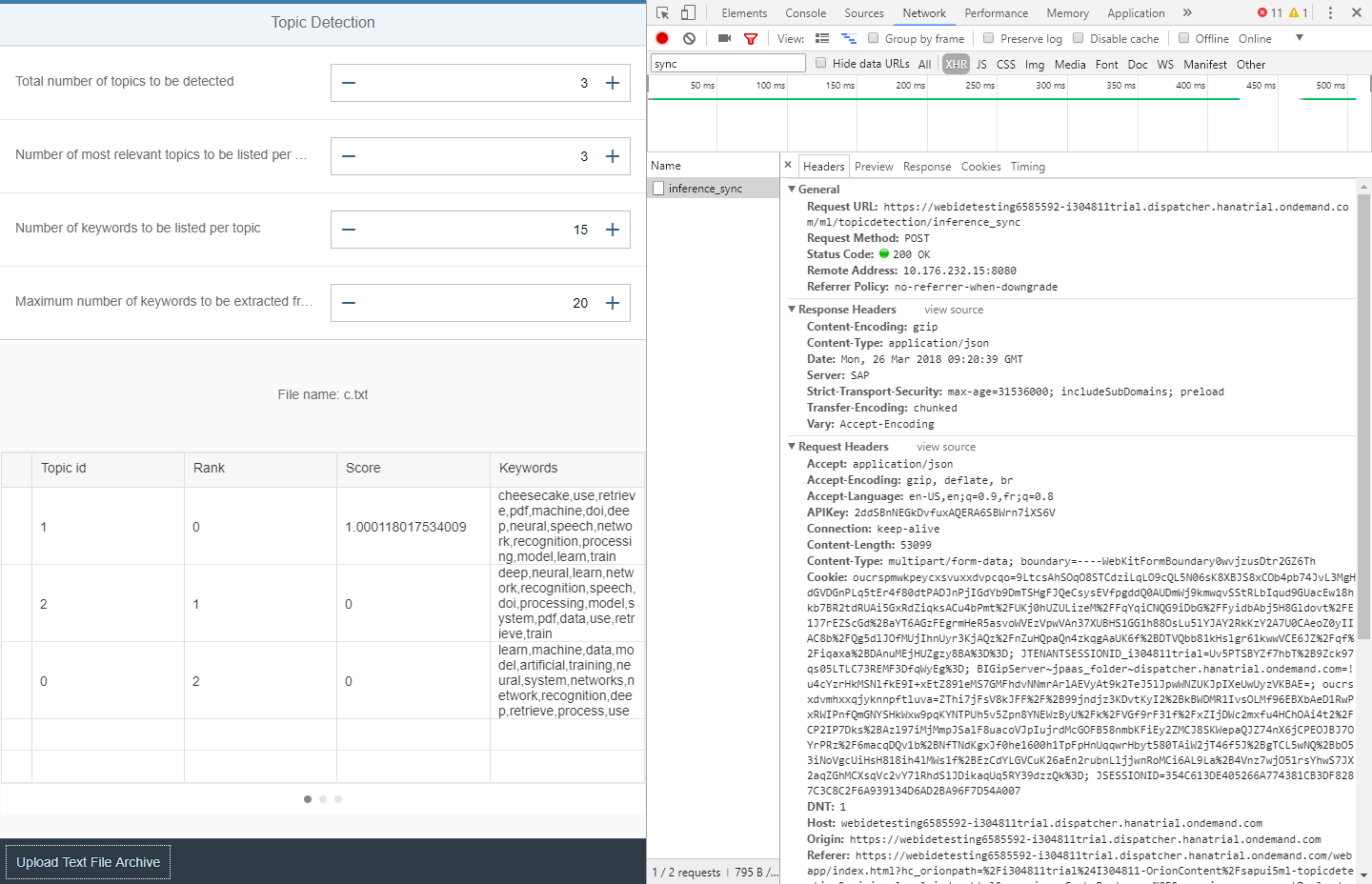The width and height of the screenshot is (1372, 884).
Task: Use large request rows view
Action: 821,38
